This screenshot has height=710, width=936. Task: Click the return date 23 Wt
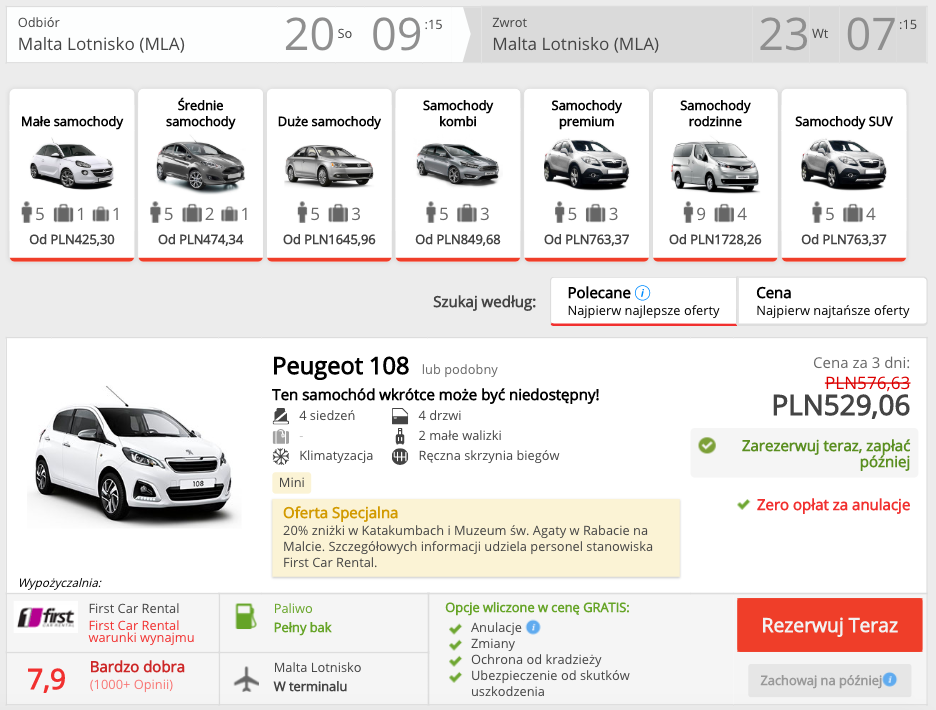[794, 34]
